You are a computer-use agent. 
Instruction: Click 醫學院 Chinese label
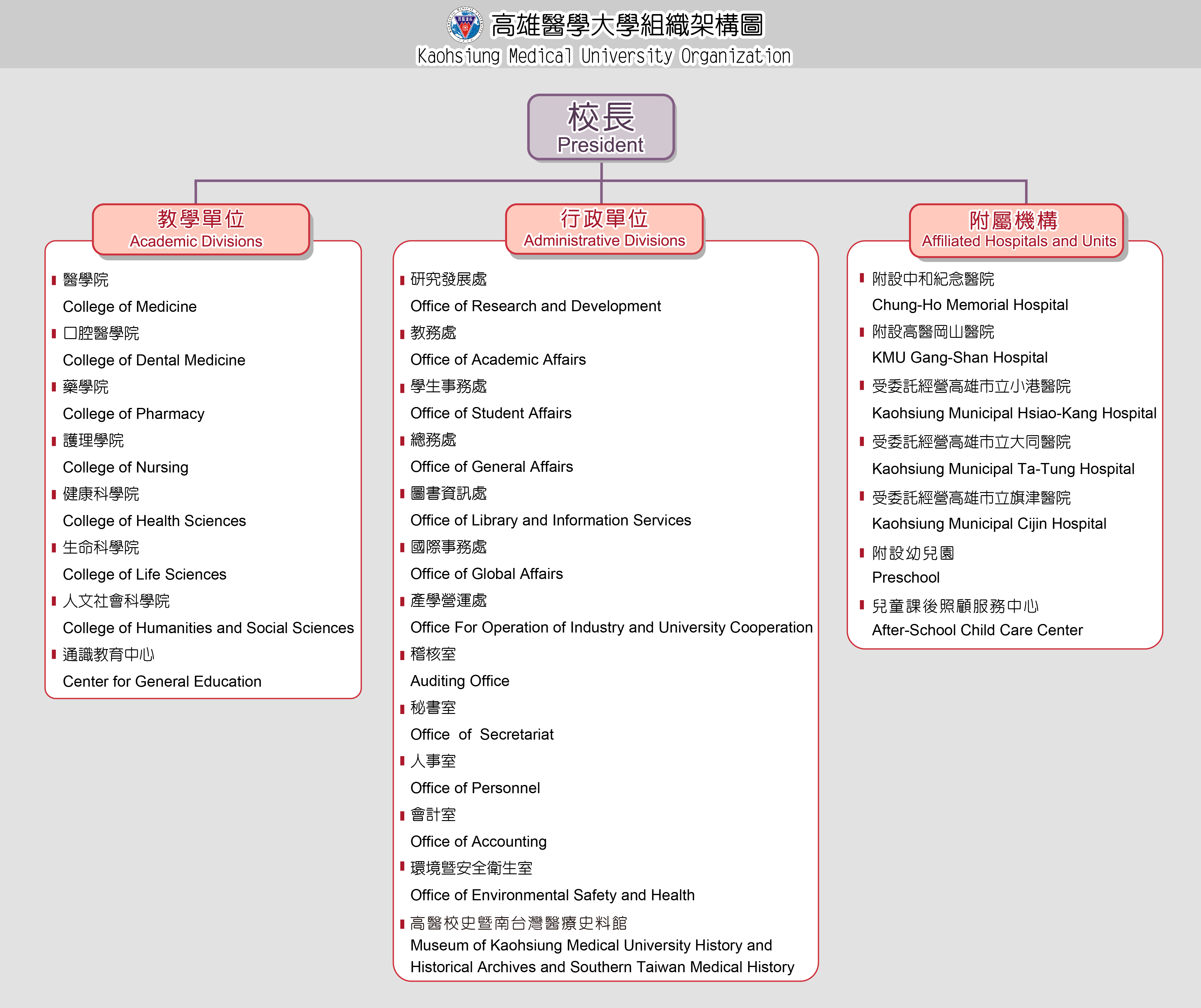coord(86,280)
